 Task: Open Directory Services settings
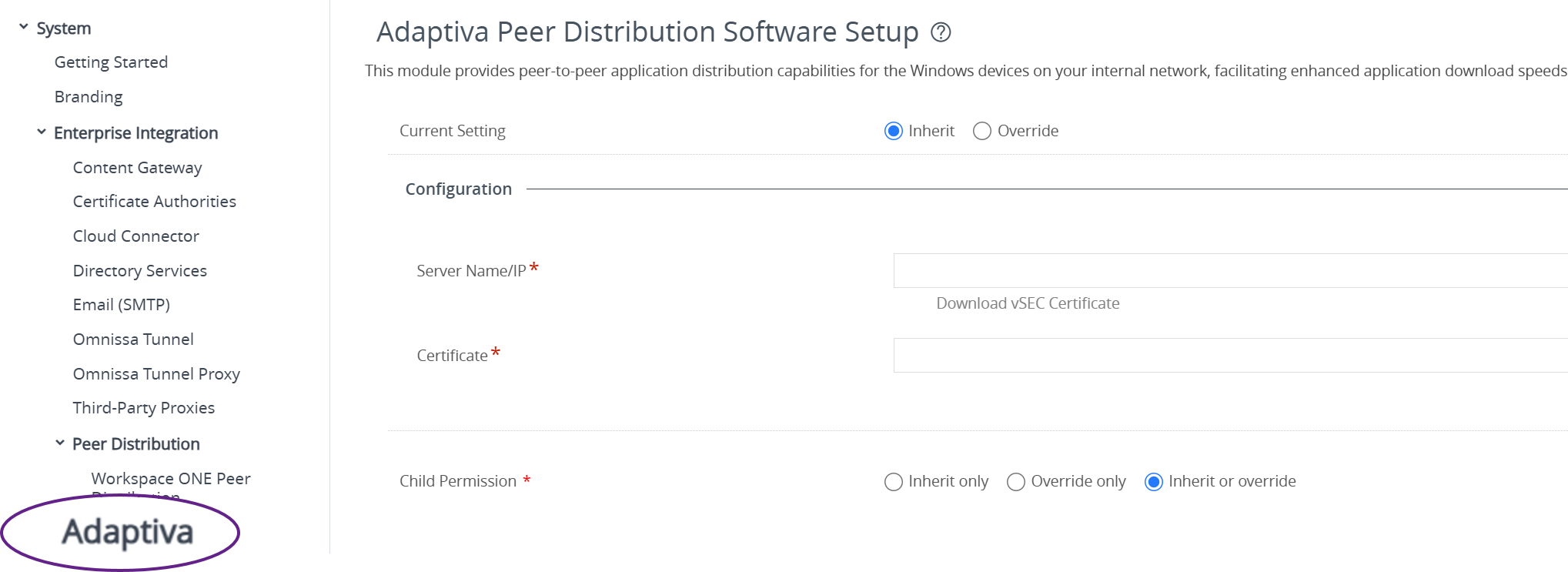139,271
